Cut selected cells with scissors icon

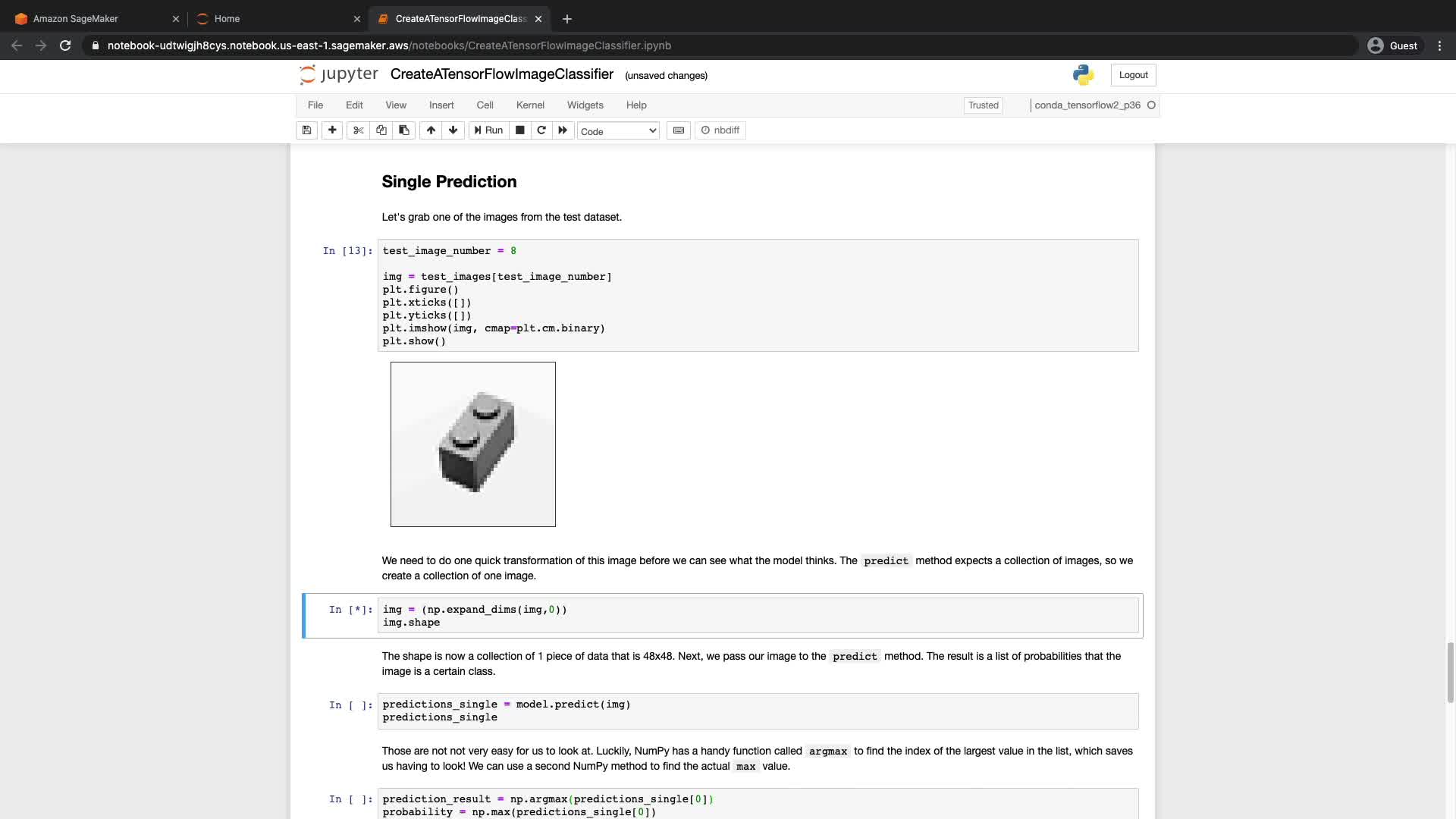pos(359,130)
